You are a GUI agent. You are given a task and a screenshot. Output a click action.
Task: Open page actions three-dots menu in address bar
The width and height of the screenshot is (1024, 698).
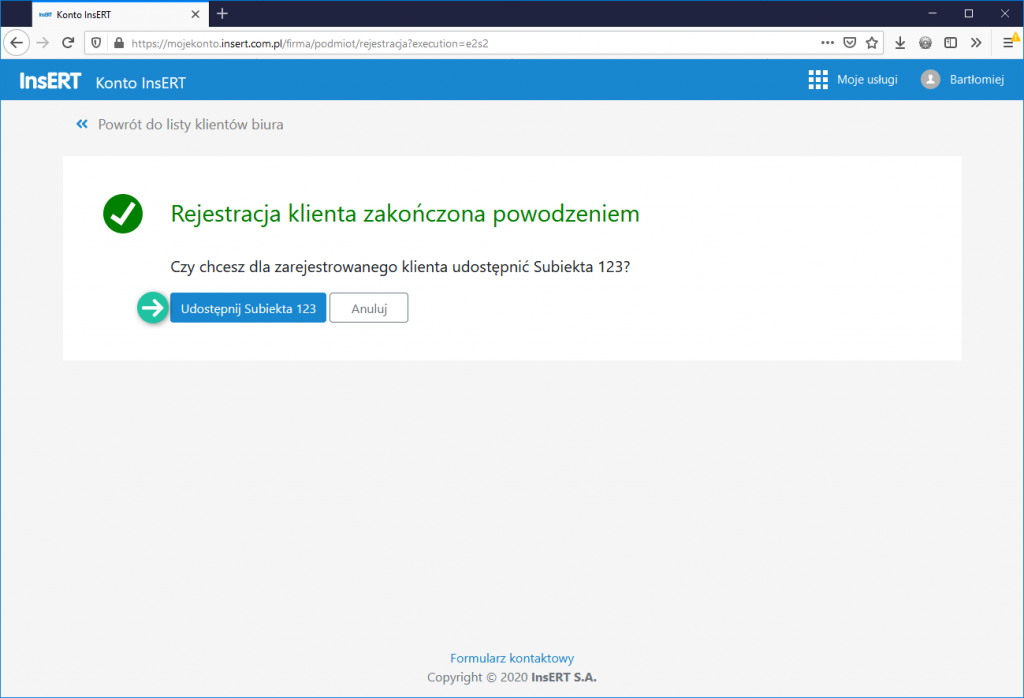click(827, 43)
